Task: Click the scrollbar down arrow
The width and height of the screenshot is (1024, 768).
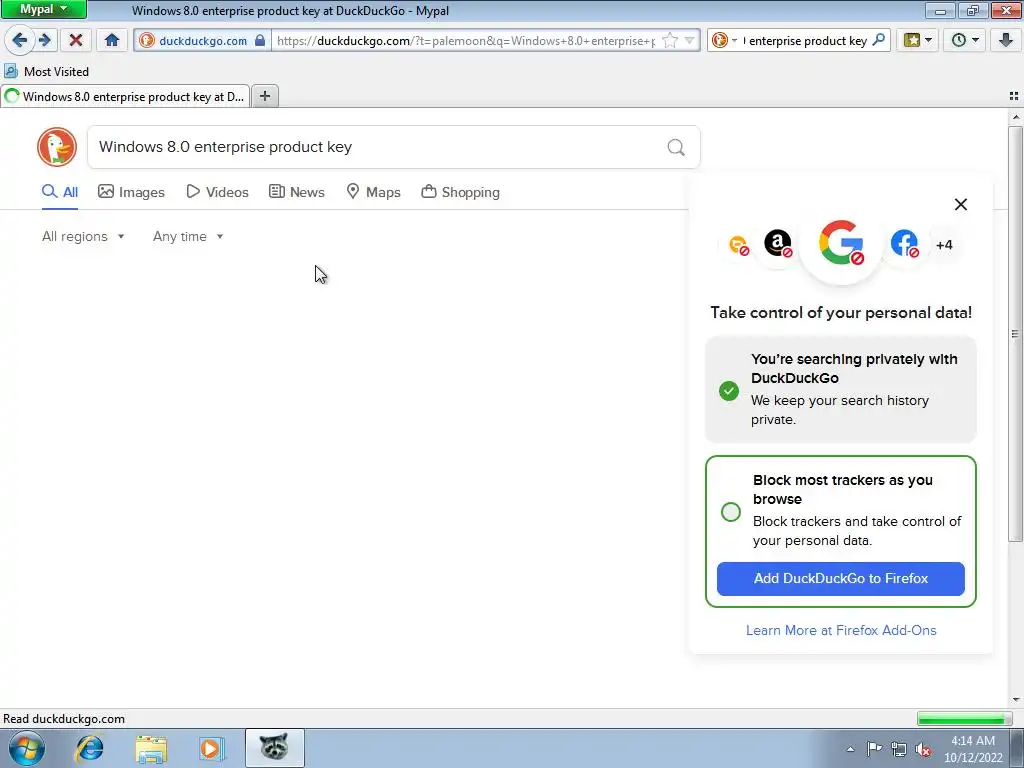Action: point(1015,699)
